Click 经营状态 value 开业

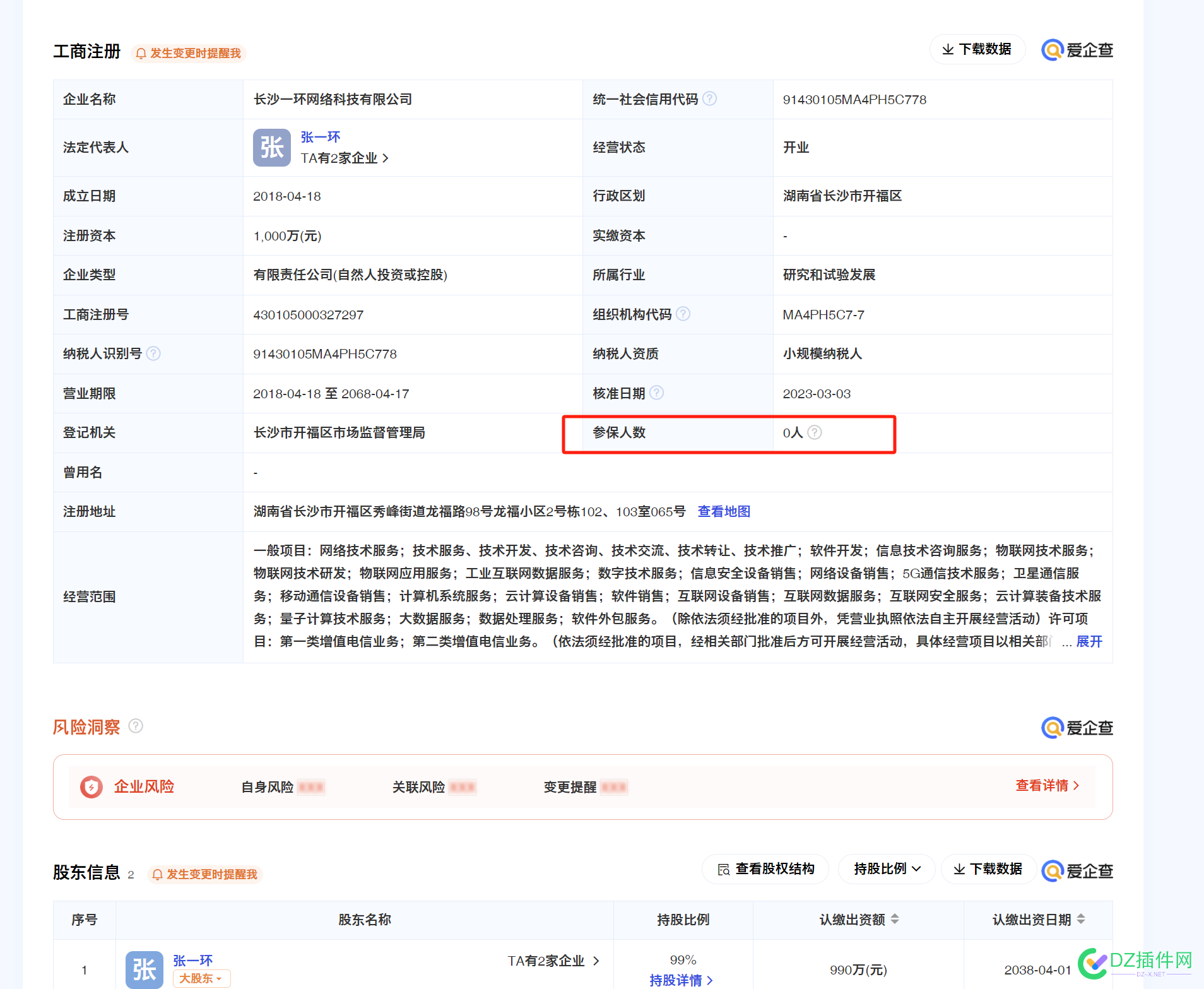[796, 148]
